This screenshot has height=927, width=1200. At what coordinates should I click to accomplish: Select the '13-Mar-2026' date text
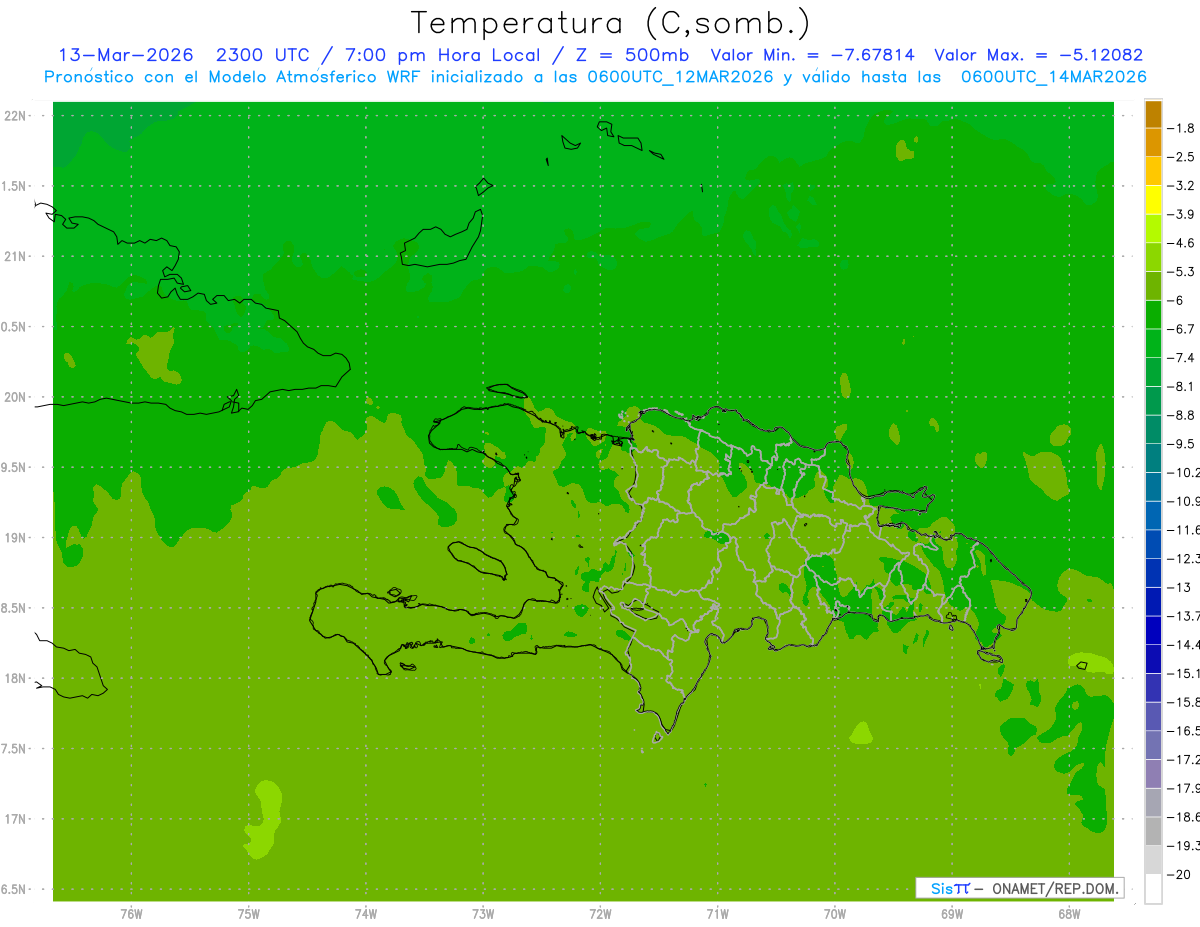click(125, 55)
